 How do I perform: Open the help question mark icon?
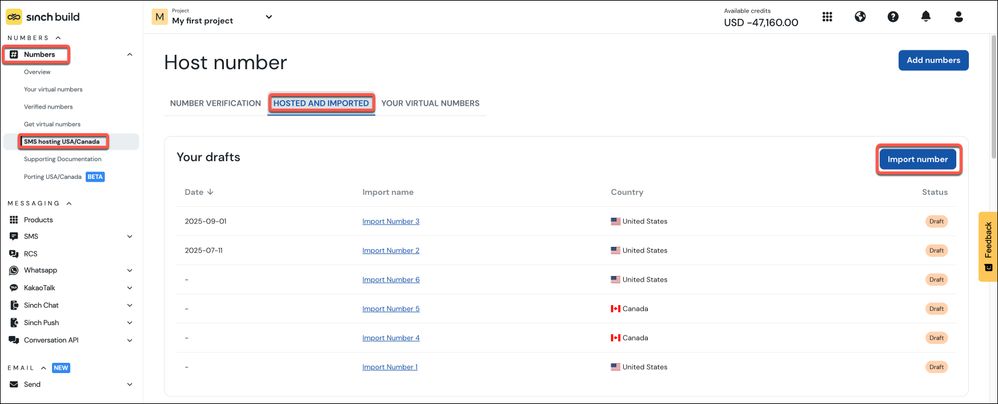[893, 17]
